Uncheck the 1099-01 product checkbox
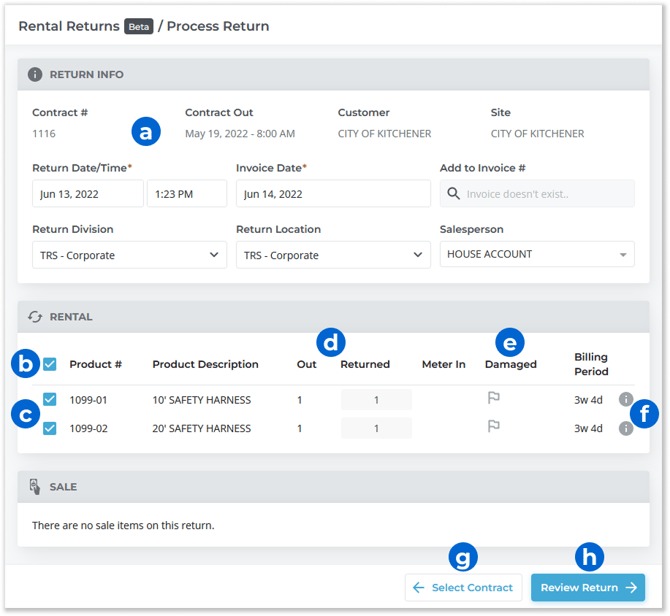 click(50, 400)
